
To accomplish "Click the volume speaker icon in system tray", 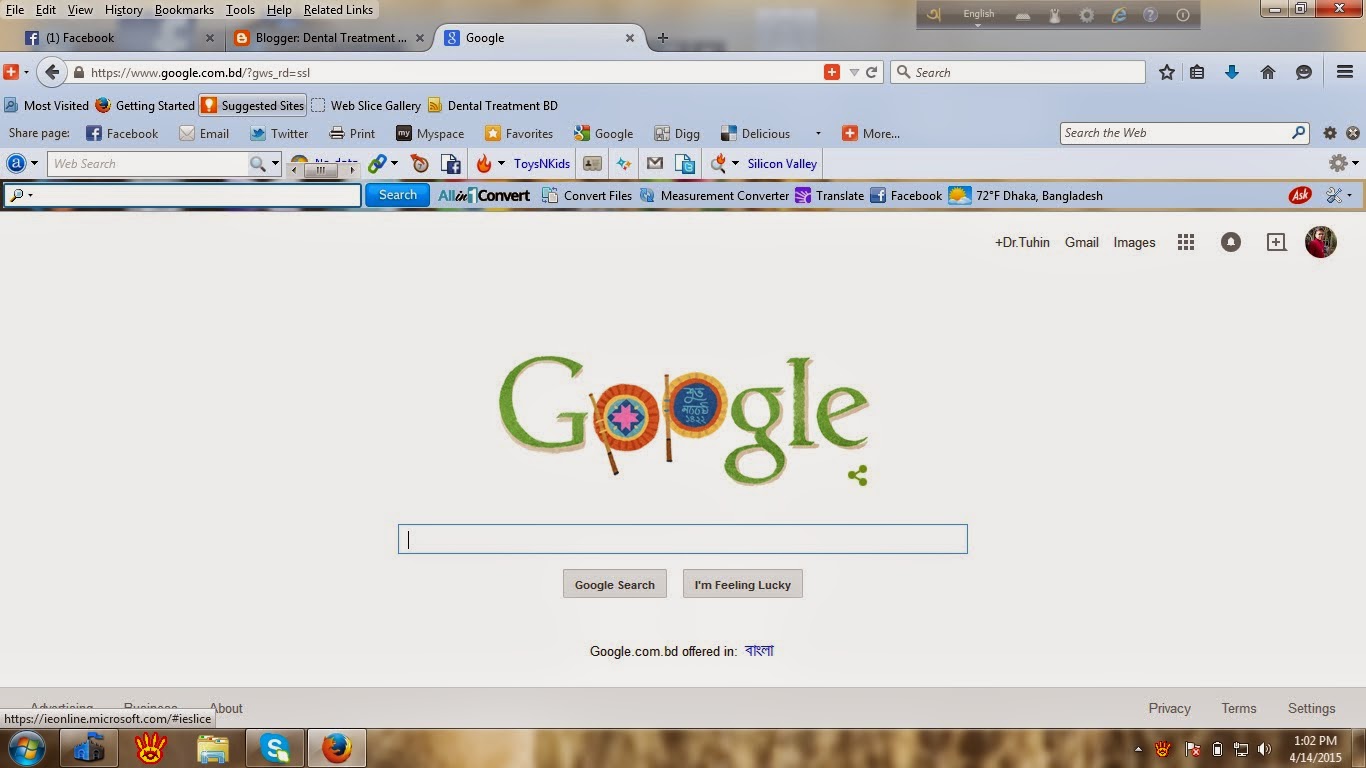I will click(x=1265, y=748).
